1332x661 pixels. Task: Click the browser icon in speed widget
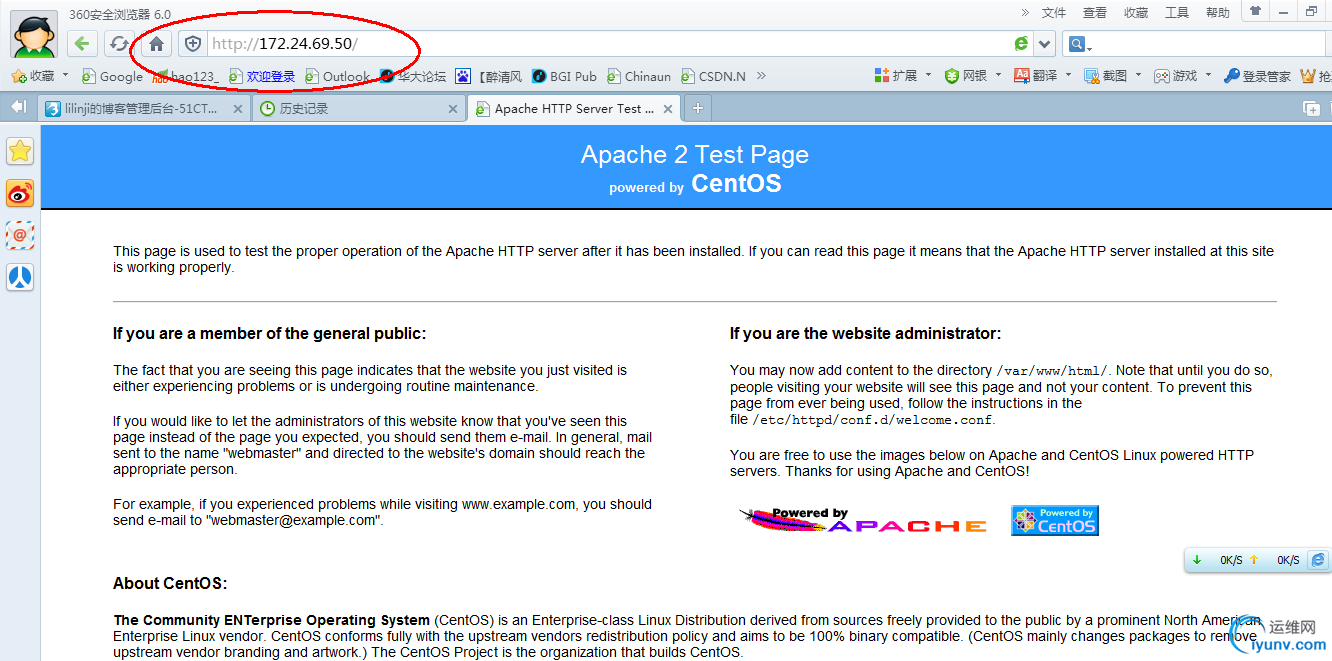point(1318,560)
